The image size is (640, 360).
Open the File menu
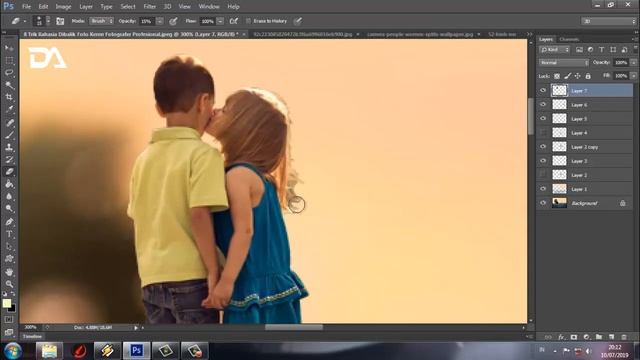click(26, 7)
